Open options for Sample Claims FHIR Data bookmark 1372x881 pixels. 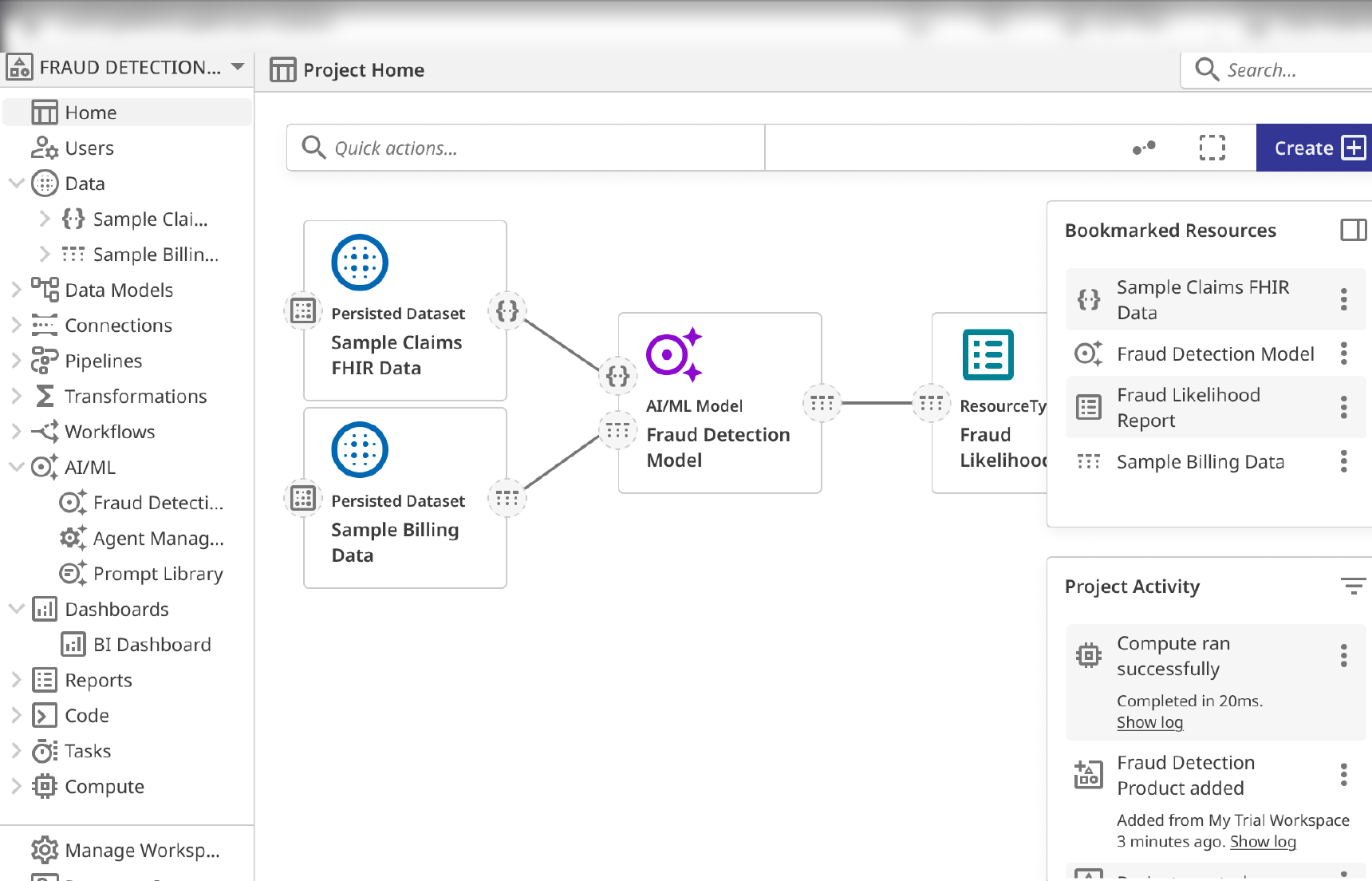1344,299
